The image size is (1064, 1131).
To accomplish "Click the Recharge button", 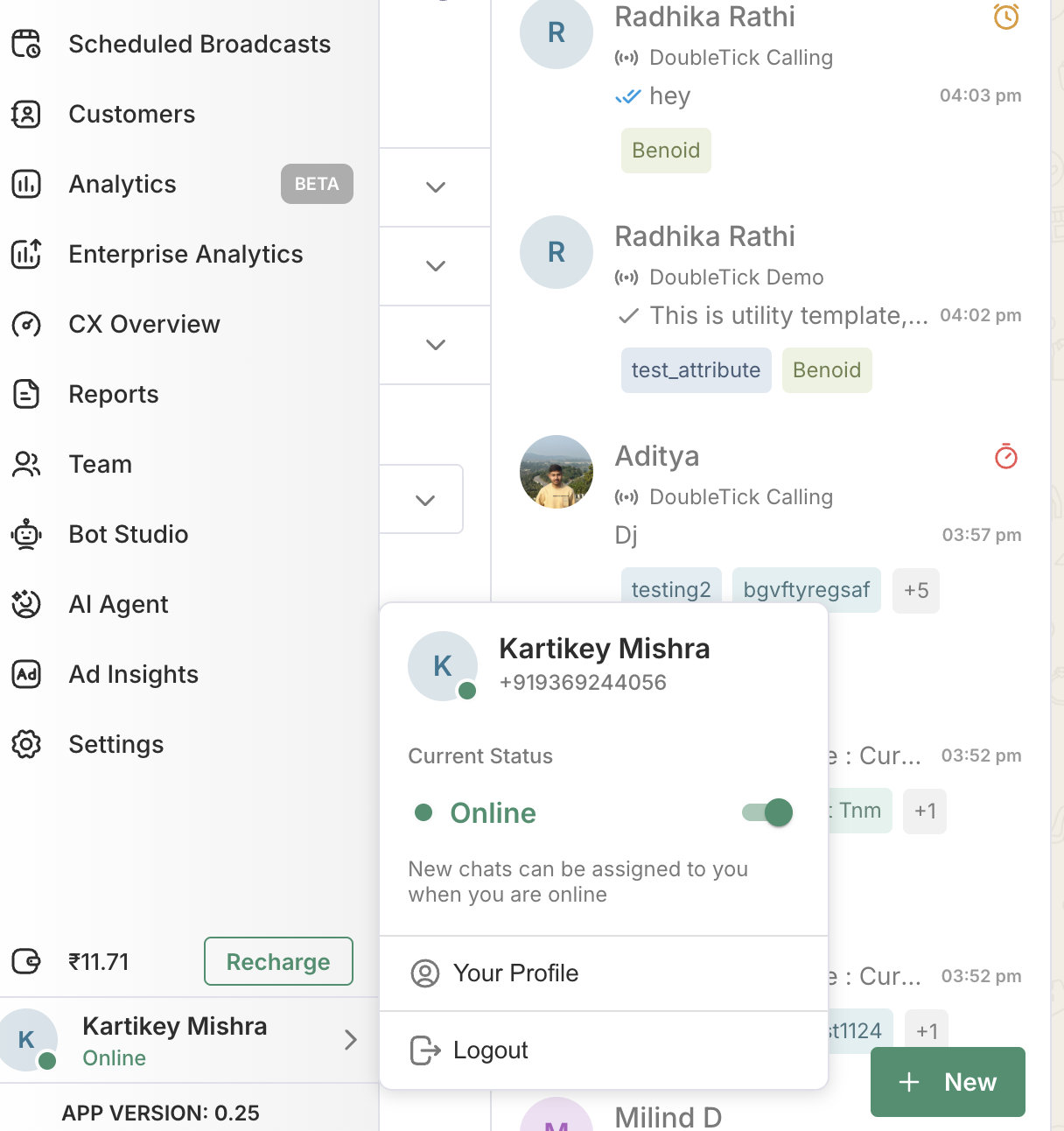I will [278, 961].
